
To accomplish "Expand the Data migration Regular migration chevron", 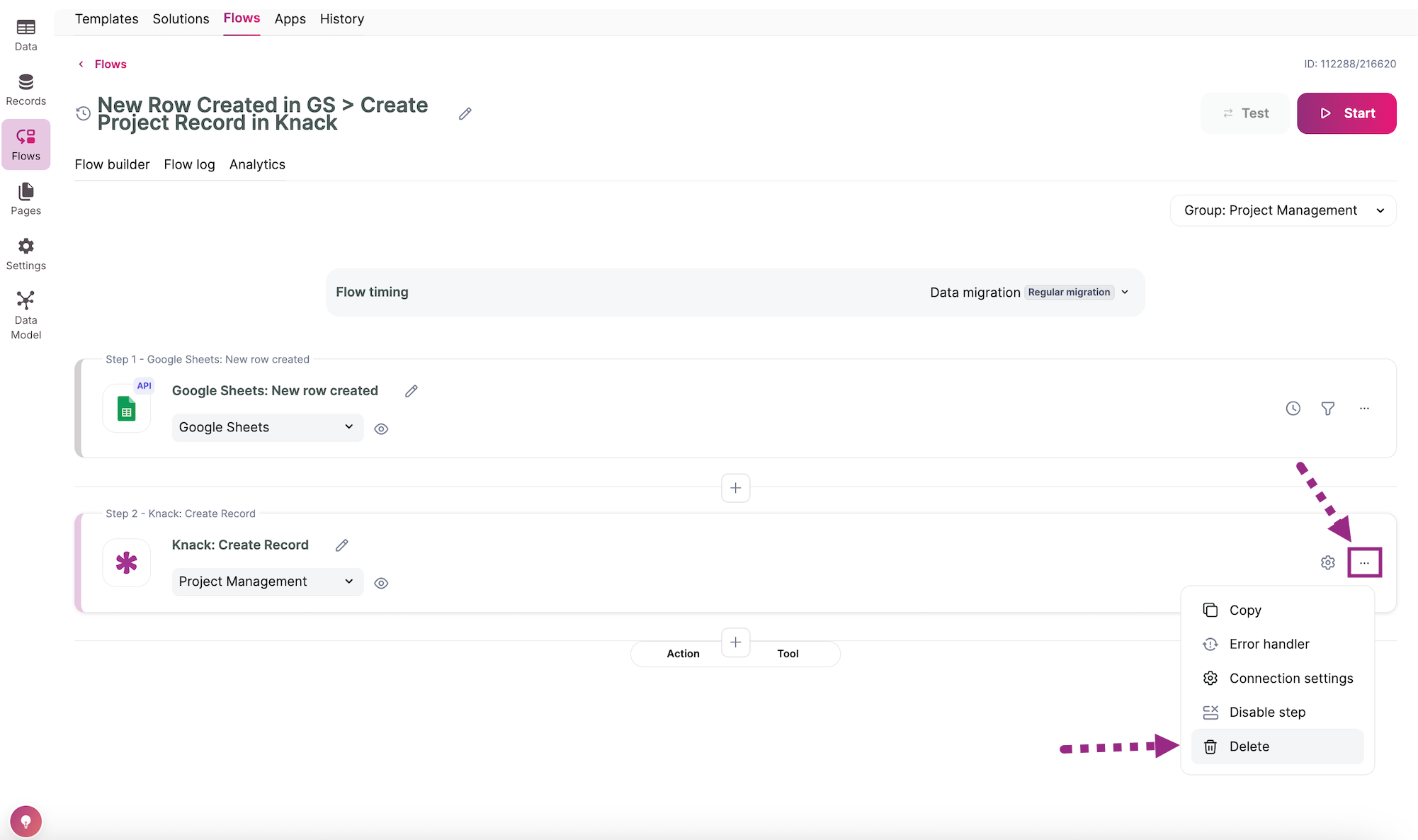I will point(1125,293).
